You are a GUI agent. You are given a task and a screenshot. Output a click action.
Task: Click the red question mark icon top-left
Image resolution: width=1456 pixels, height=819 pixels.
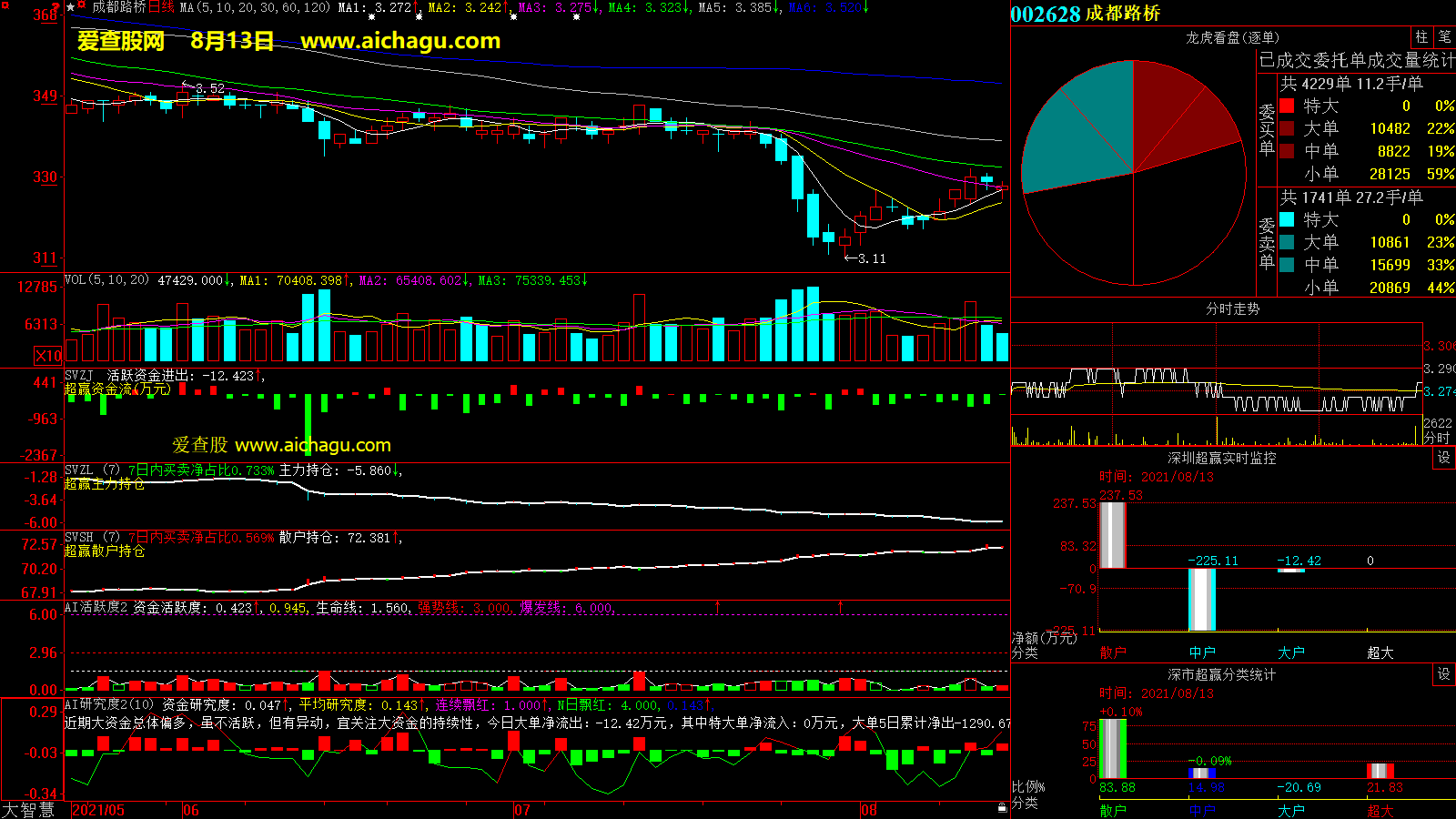[x=5, y=6]
